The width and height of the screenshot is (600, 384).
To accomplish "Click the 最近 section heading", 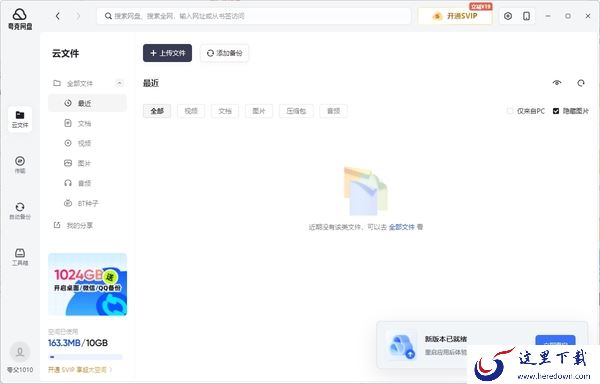I will [151, 83].
